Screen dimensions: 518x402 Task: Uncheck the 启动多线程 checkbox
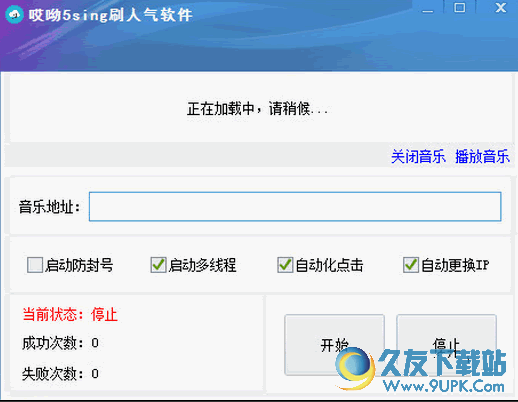[158, 265]
